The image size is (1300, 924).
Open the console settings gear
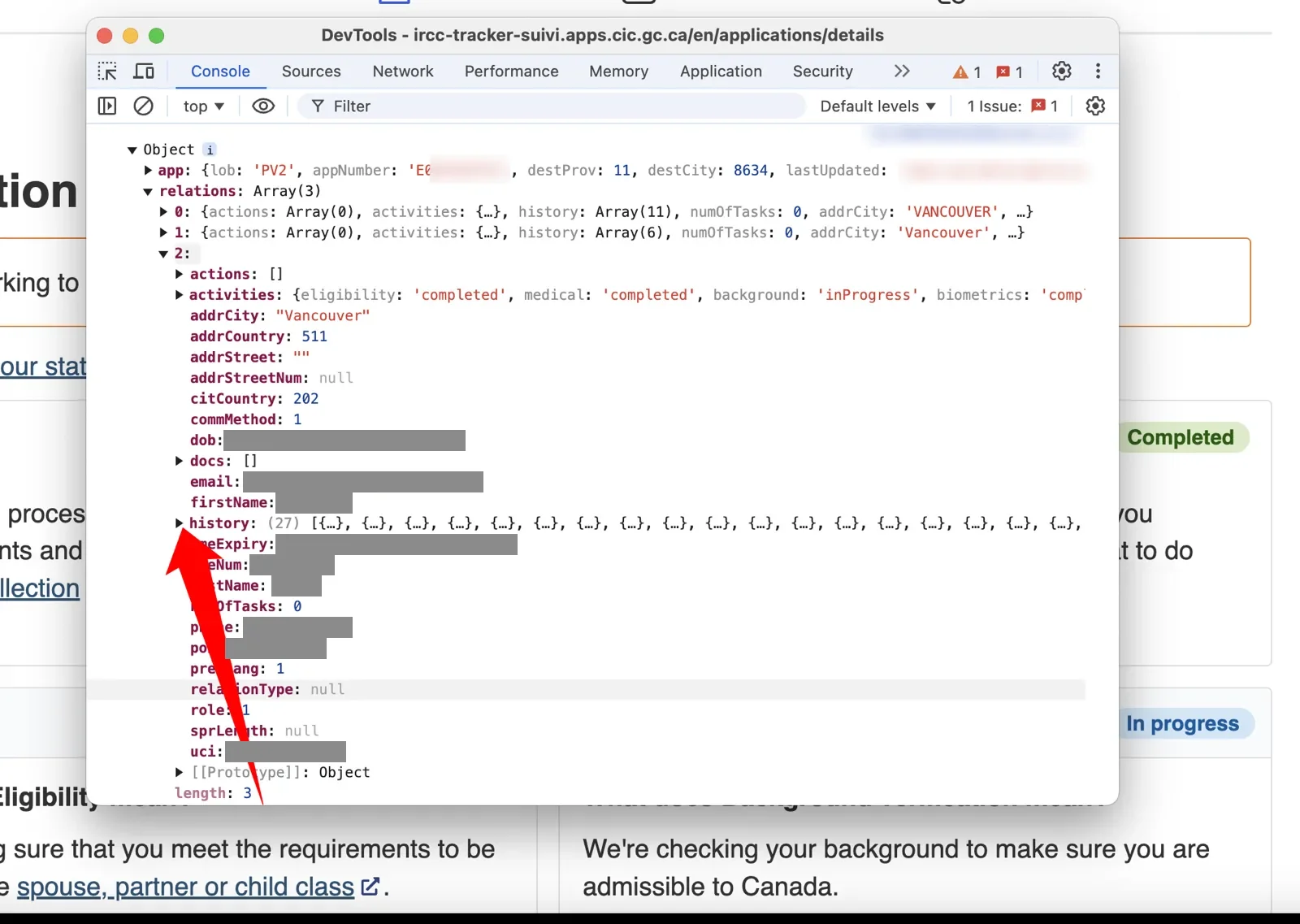1095,106
